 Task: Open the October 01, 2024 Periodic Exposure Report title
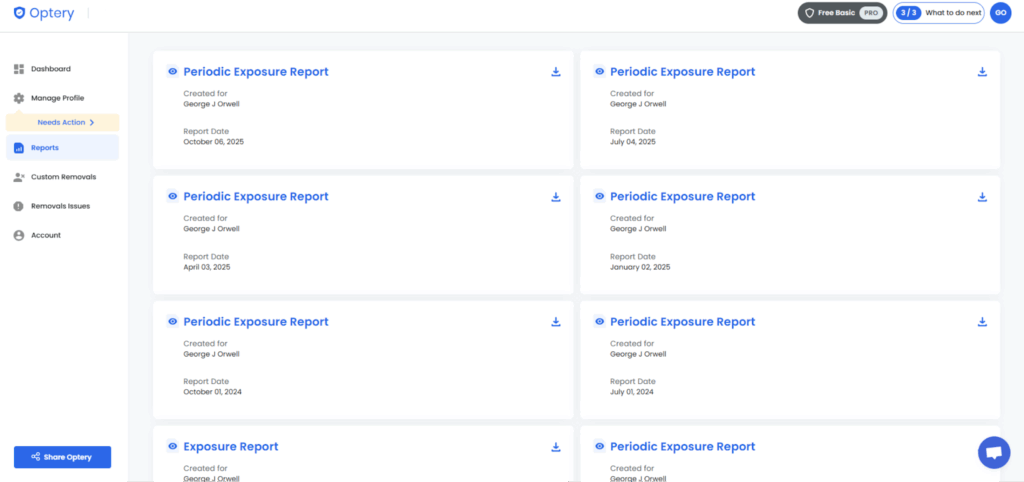point(256,322)
